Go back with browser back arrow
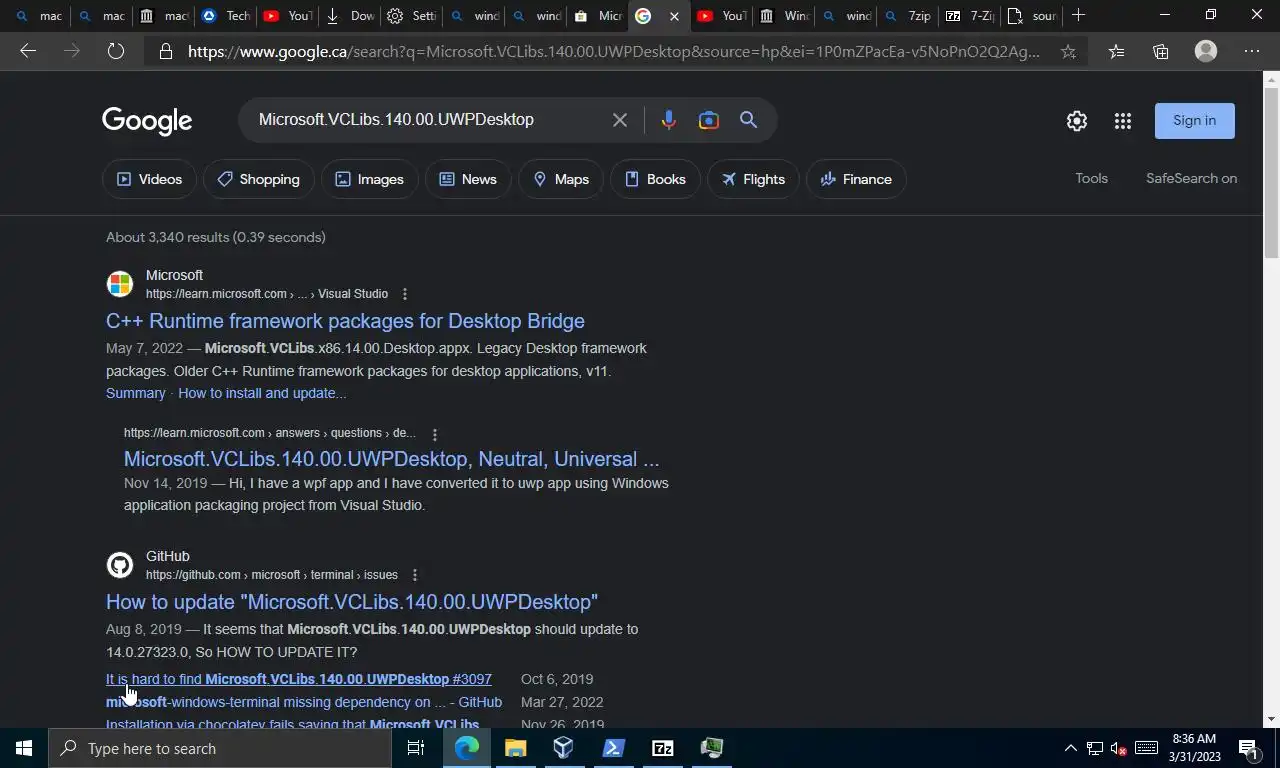 pyautogui.click(x=28, y=51)
